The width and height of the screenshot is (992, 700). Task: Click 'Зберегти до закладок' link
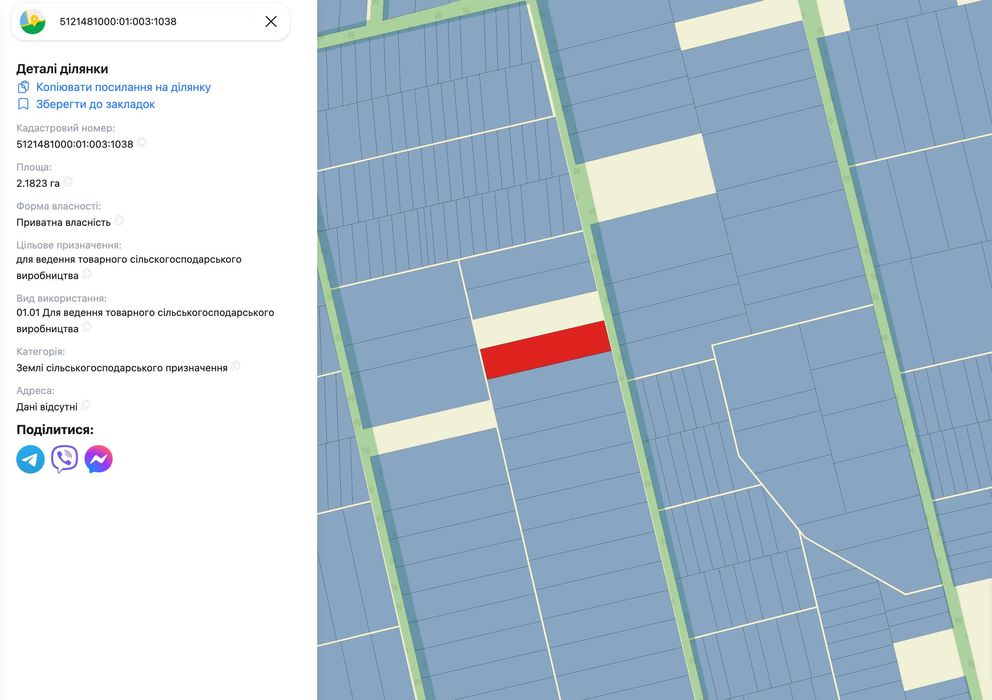[x=96, y=104]
